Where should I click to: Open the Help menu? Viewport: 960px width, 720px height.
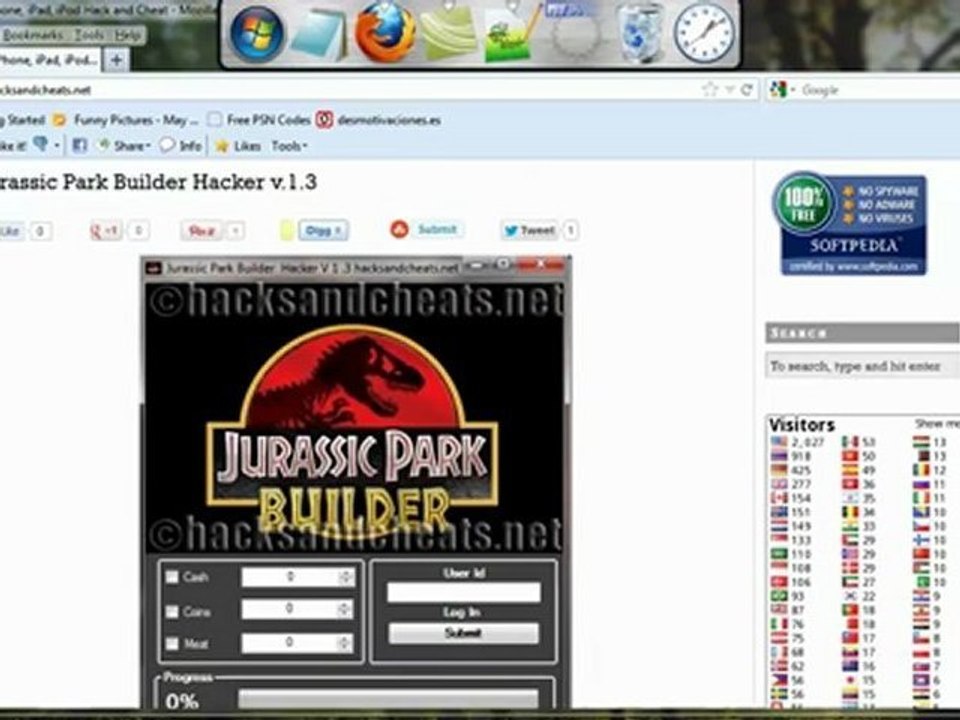(127, 35)
